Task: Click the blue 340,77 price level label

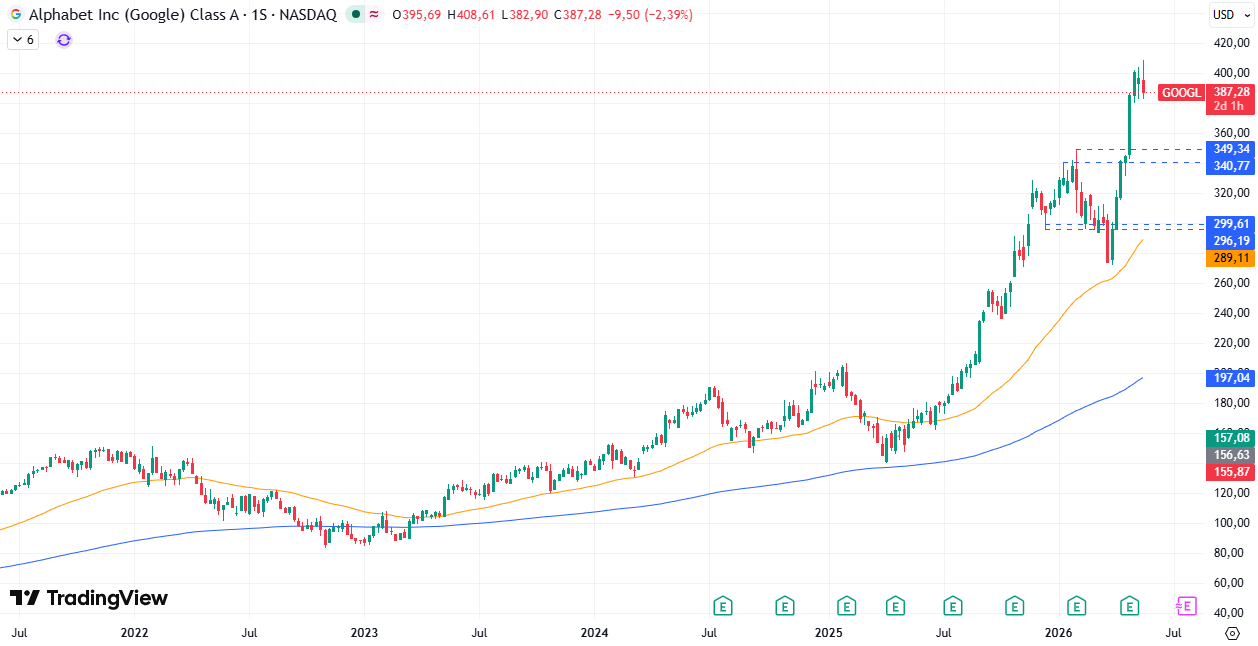Action: tap(1232, 166)
